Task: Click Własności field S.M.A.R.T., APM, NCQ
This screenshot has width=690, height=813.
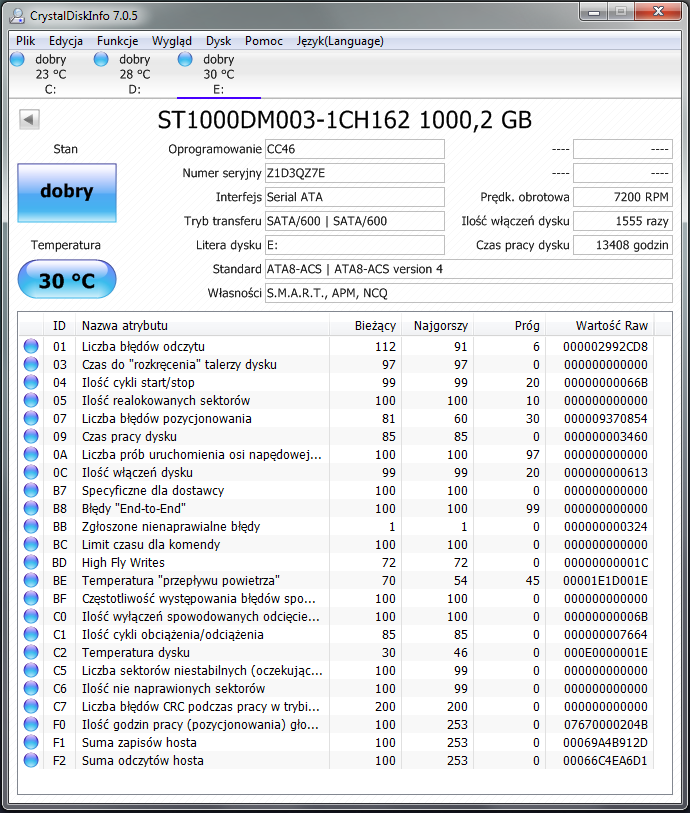Action: pos(469,293)
